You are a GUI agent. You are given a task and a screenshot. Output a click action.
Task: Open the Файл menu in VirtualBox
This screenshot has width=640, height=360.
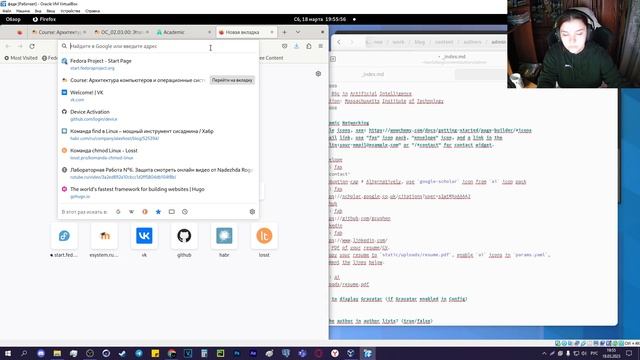(x=7, y=11)
